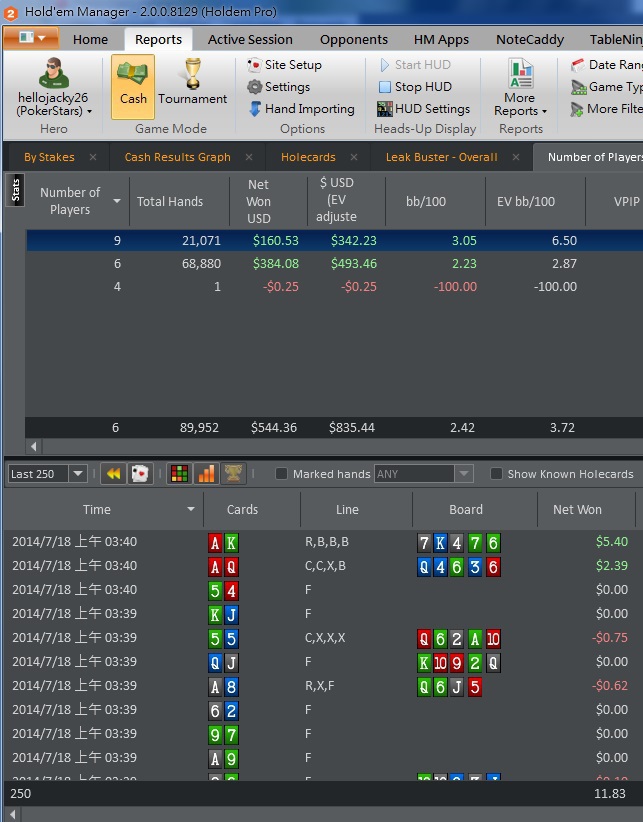Select the 9 players row
Screen dimensions: 643x822
pyautogui.click(x=335, y=241)
